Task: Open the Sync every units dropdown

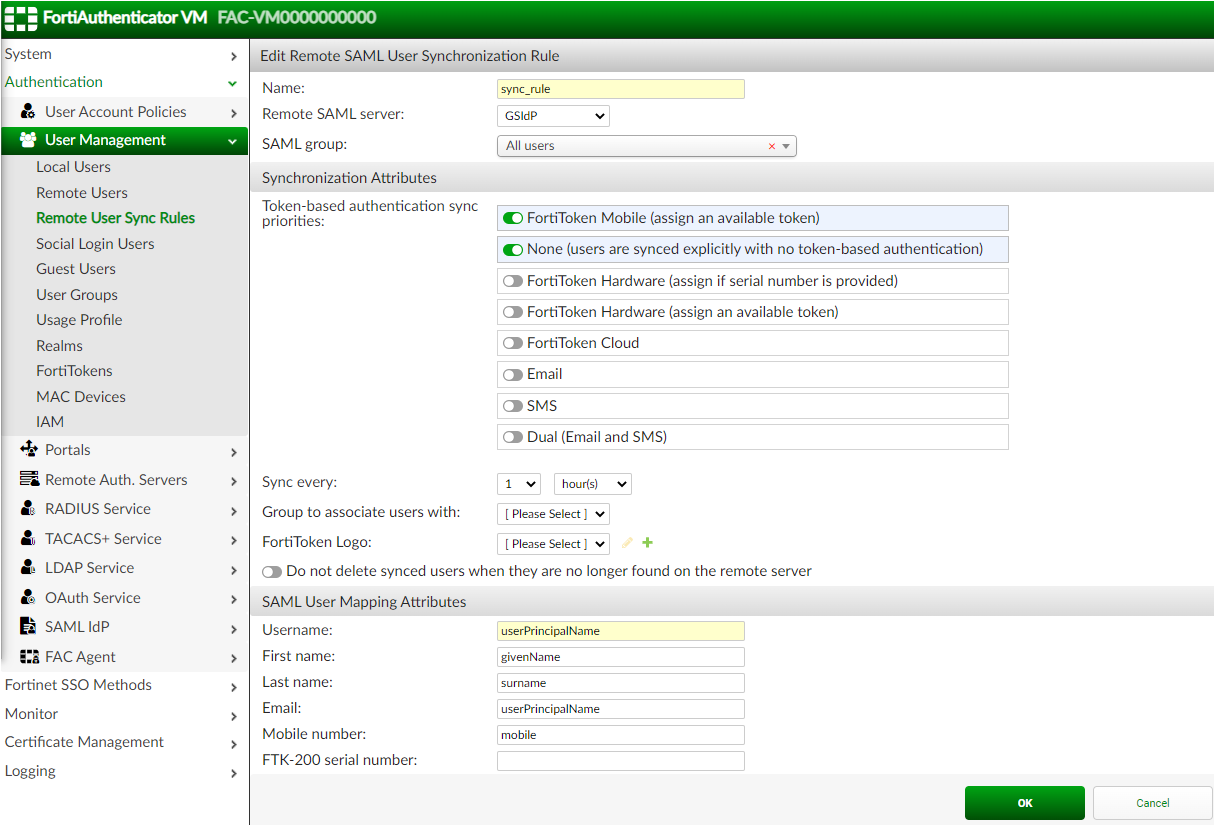Action: 592,483
